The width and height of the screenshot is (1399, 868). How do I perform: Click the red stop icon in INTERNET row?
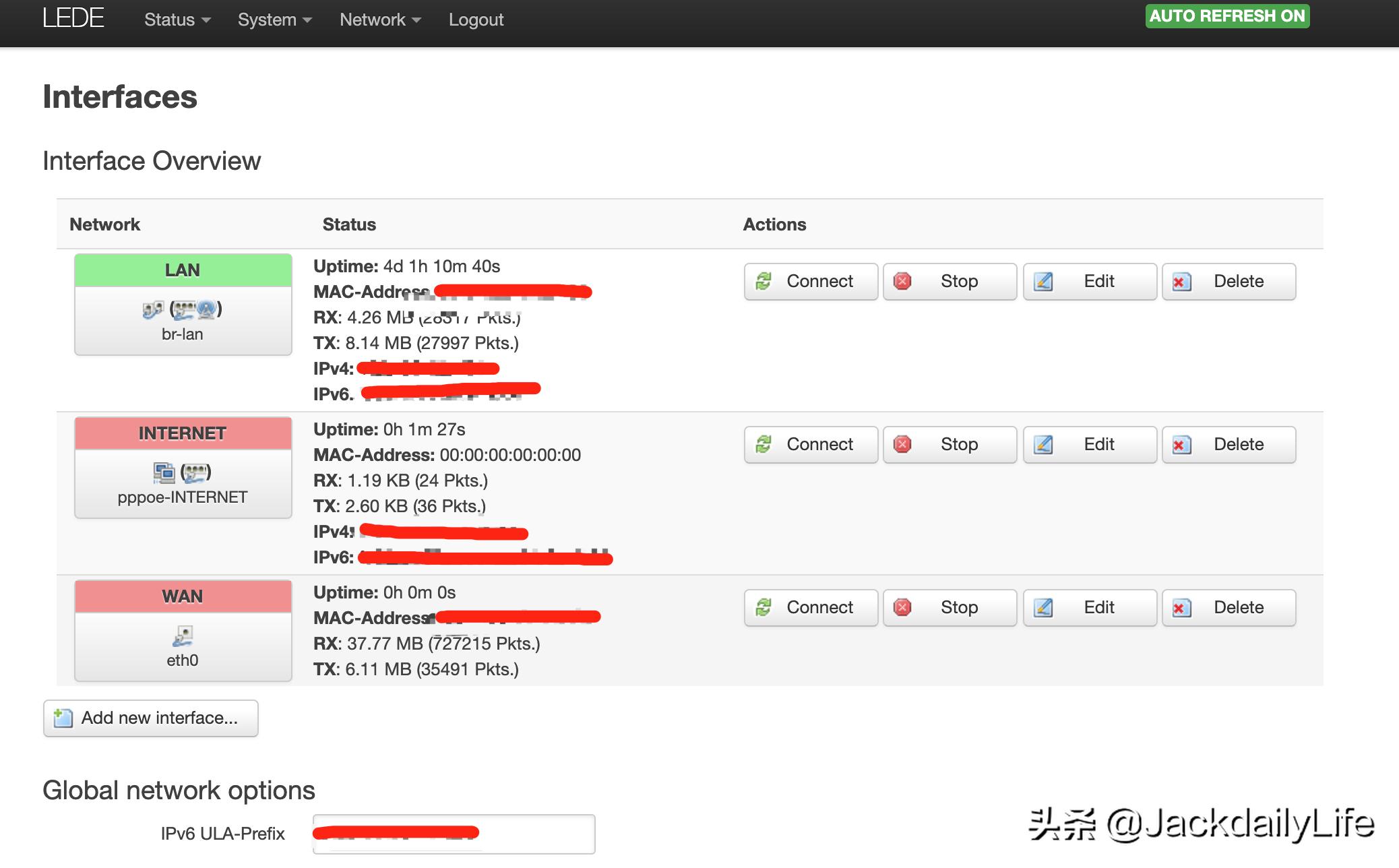[902, 444]
